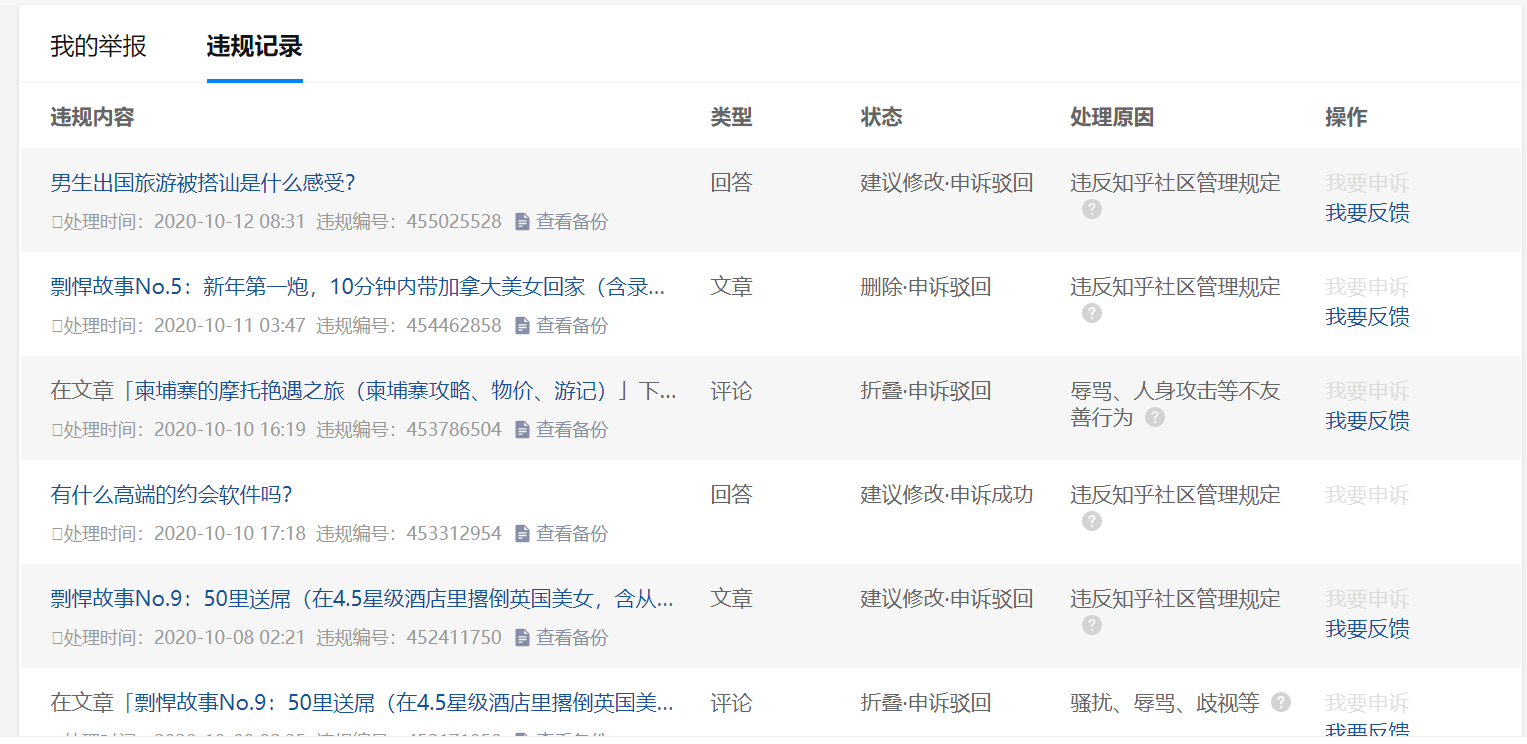This screenshot has width=1527, height=744.
Task: Open question 有什么高端的约会软件吗?
Action: 171,495
